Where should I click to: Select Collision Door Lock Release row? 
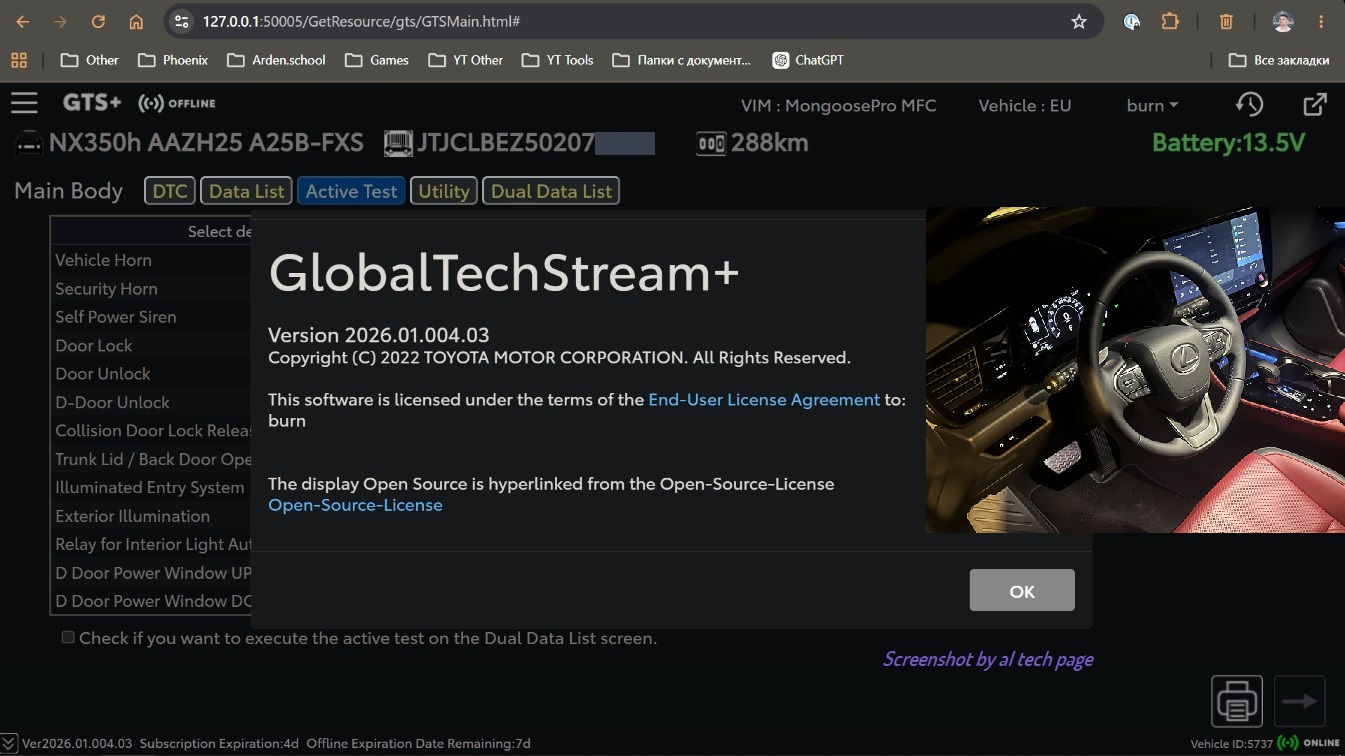152,431
